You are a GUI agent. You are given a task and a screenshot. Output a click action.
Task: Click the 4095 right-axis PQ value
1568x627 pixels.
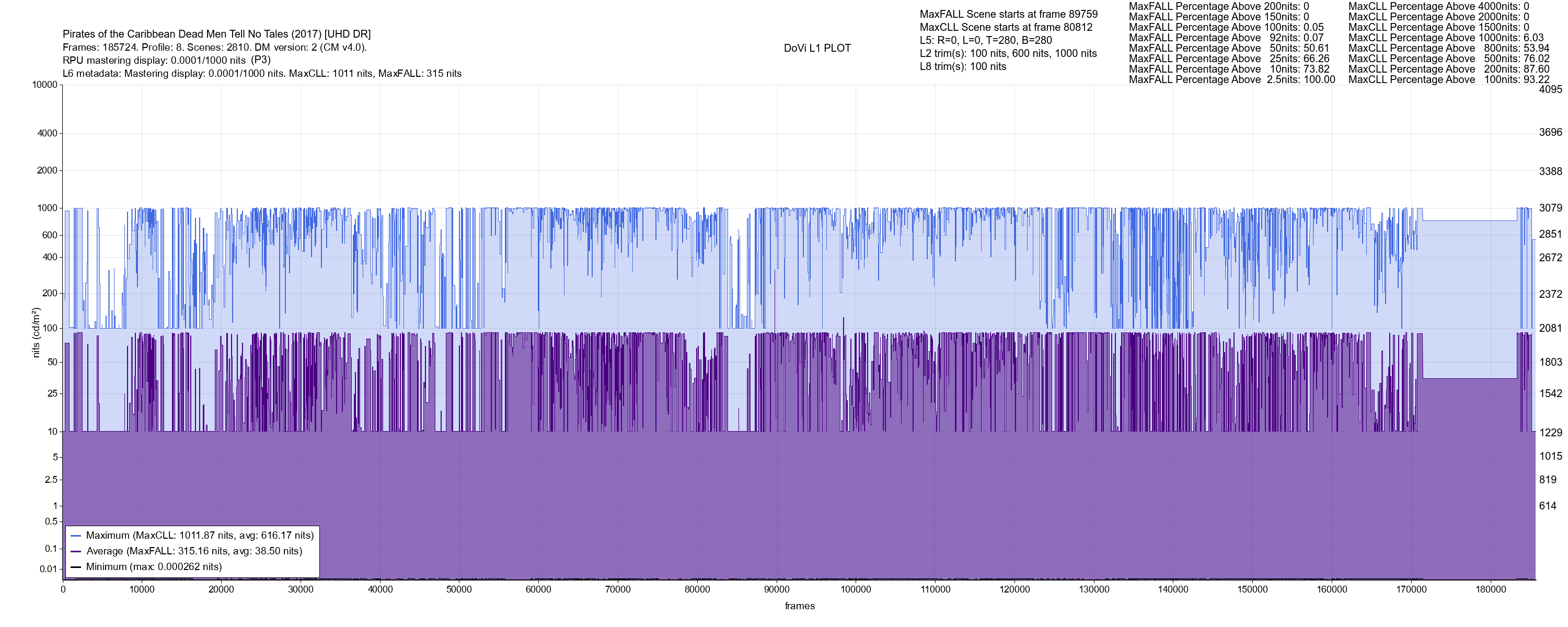[1550, 89]
